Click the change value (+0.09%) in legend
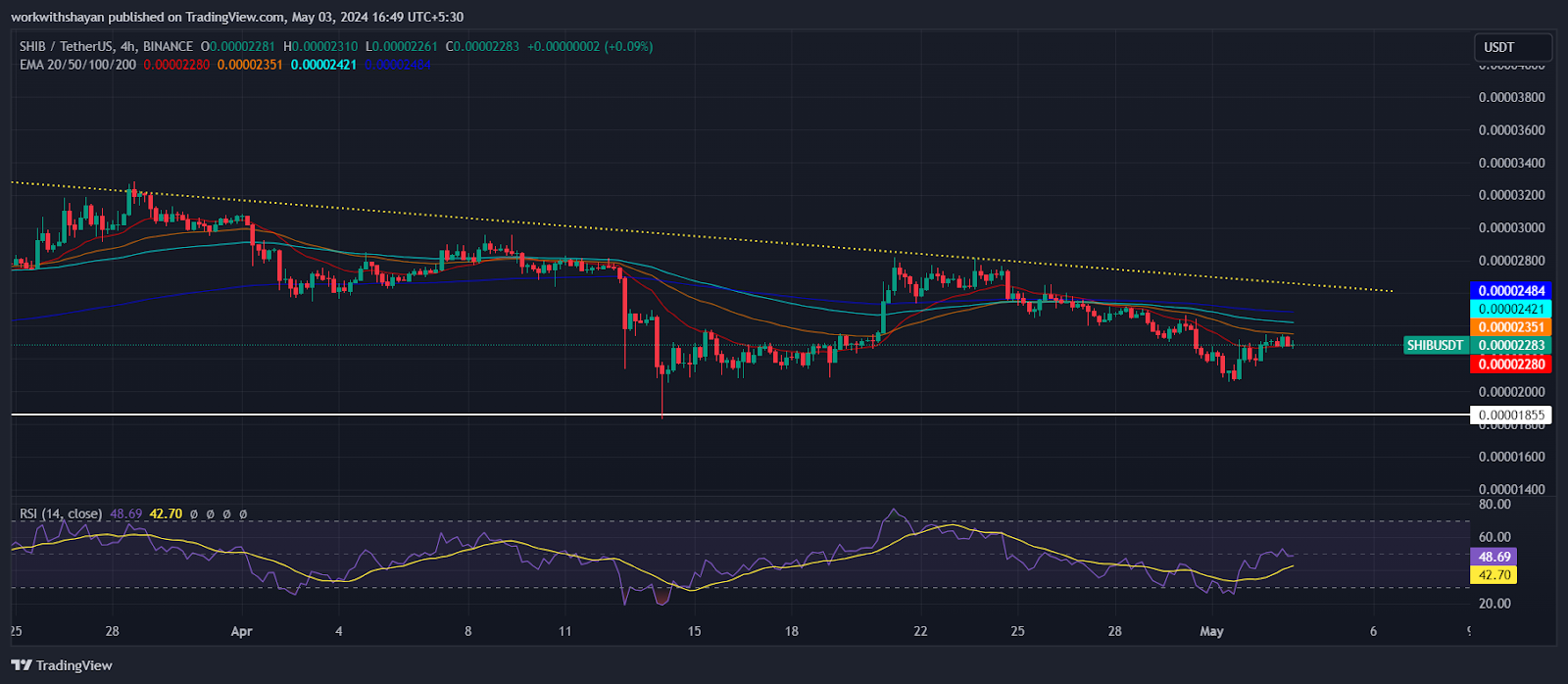 coord(628,46)
